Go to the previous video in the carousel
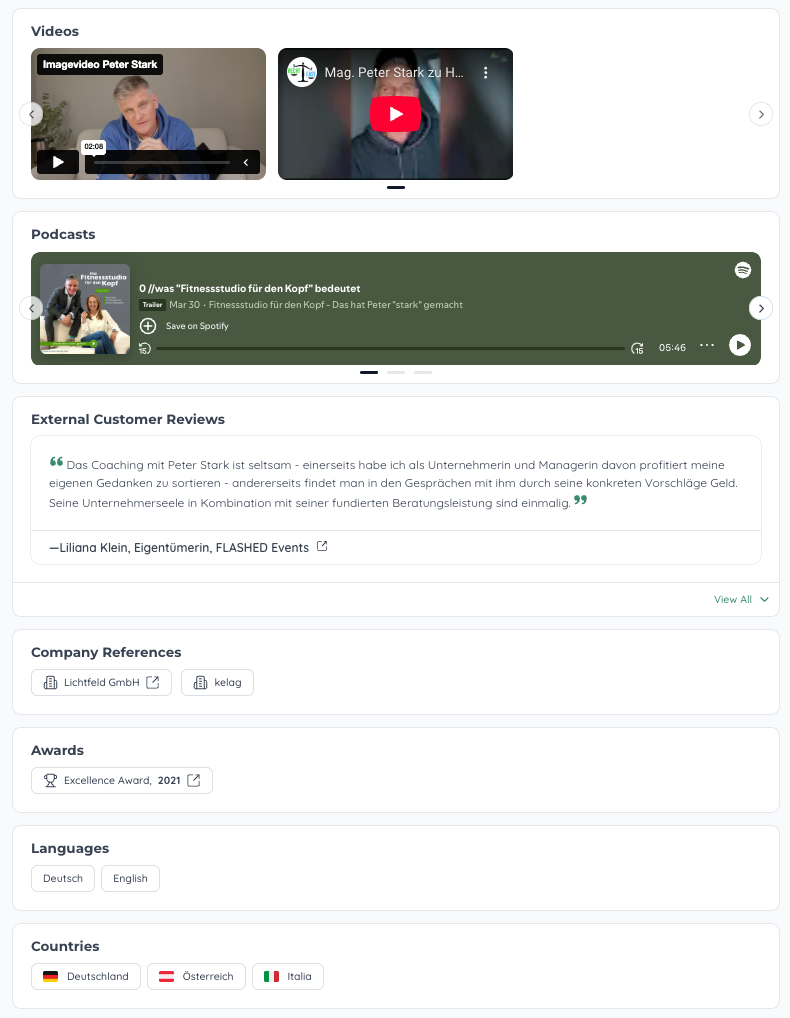The width and height of the screenshot is (790, 1018). 32,114
